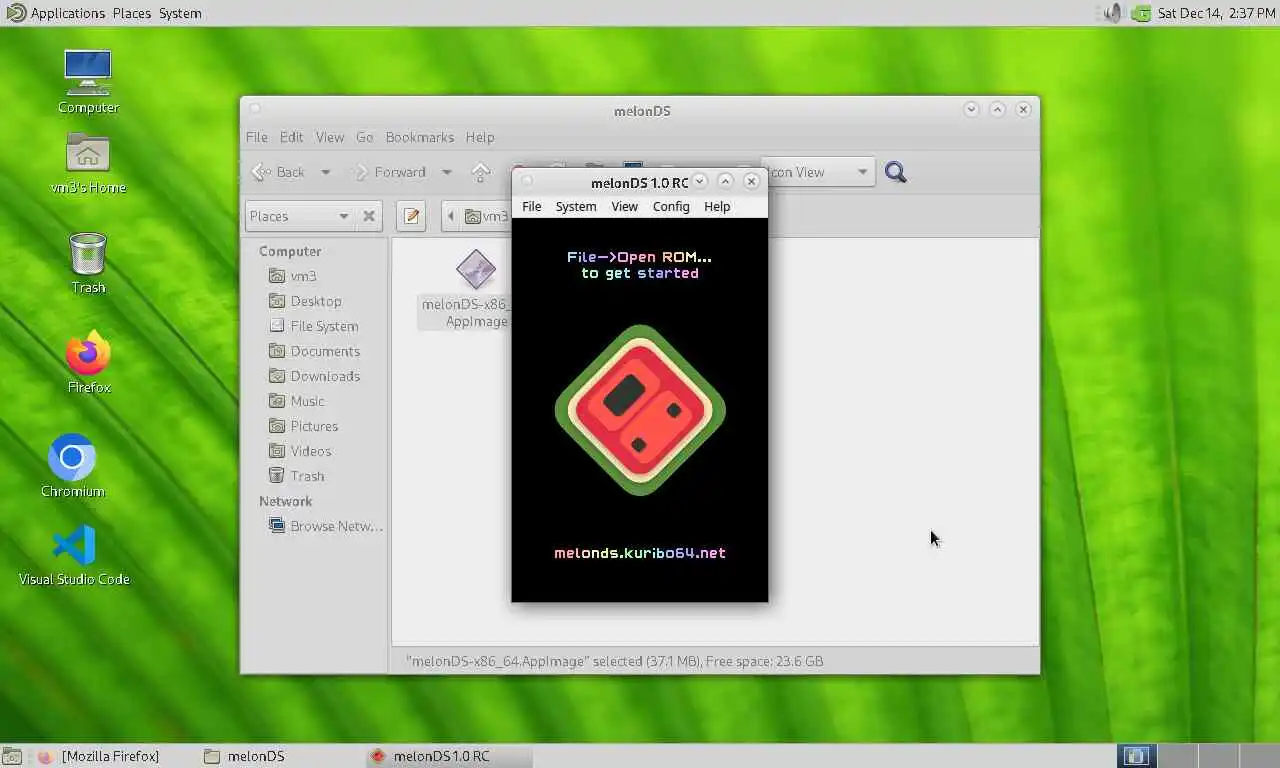Minimize the melonDS emulator window
The width and height of the screenshot is (1280, 768).
pos(701,181)
